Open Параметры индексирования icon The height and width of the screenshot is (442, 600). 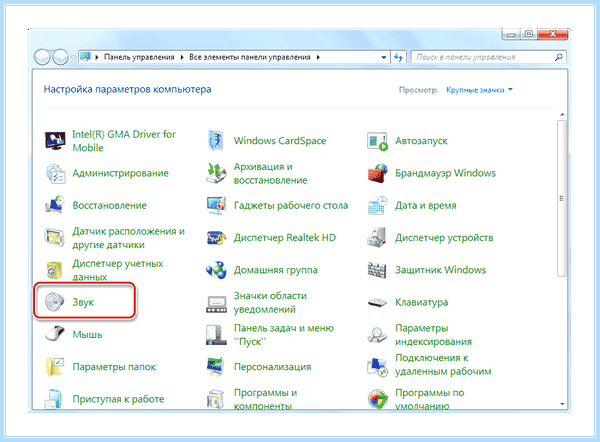click(x=377, y=334)
